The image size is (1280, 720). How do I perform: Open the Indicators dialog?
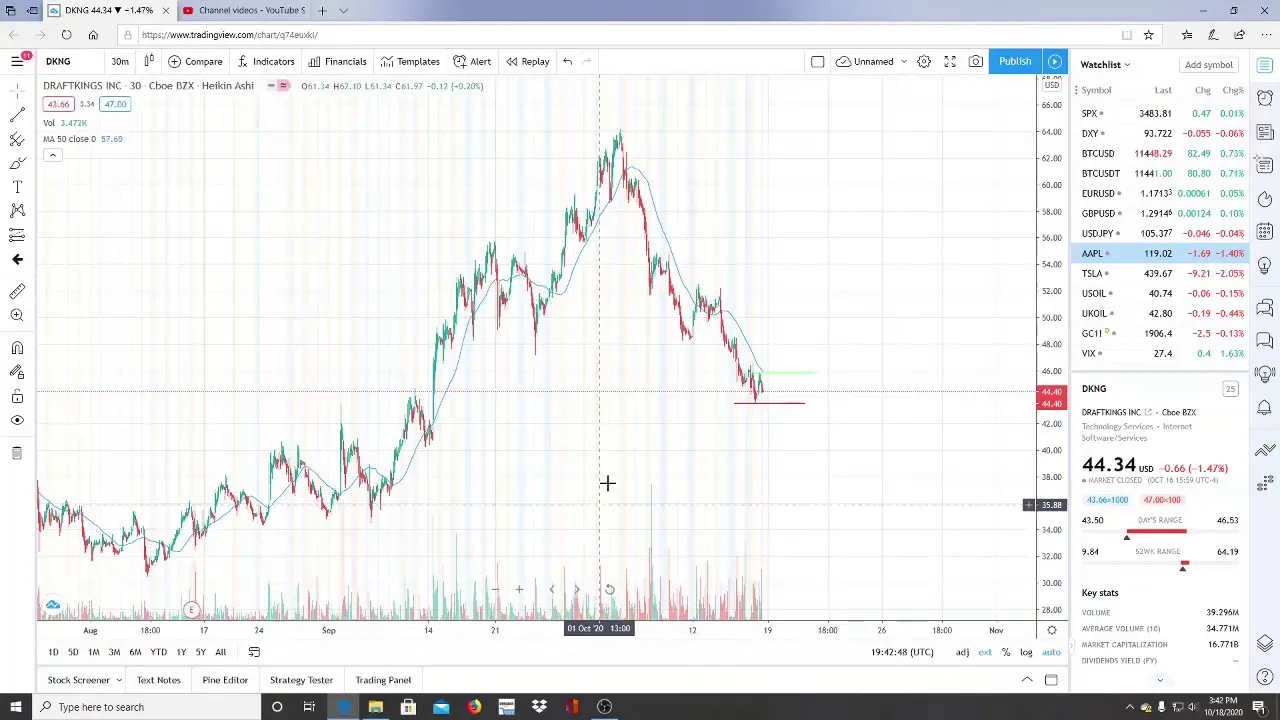[266, 61]
